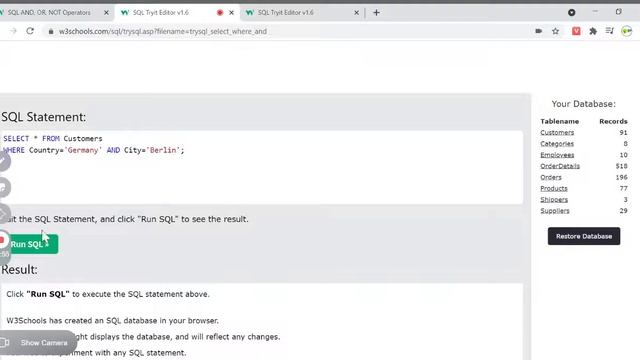Screen dimensions: 640x360
Task: Switch to SQL AND, OR, NOT Operators tab
Action: pos(49,13)
